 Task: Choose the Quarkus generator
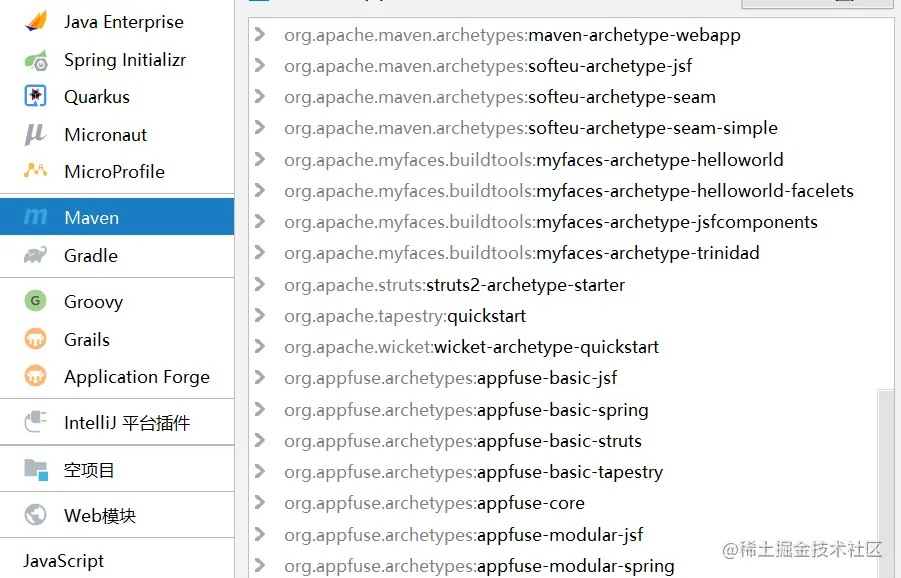pyautogui.click(x=117, y=97)
